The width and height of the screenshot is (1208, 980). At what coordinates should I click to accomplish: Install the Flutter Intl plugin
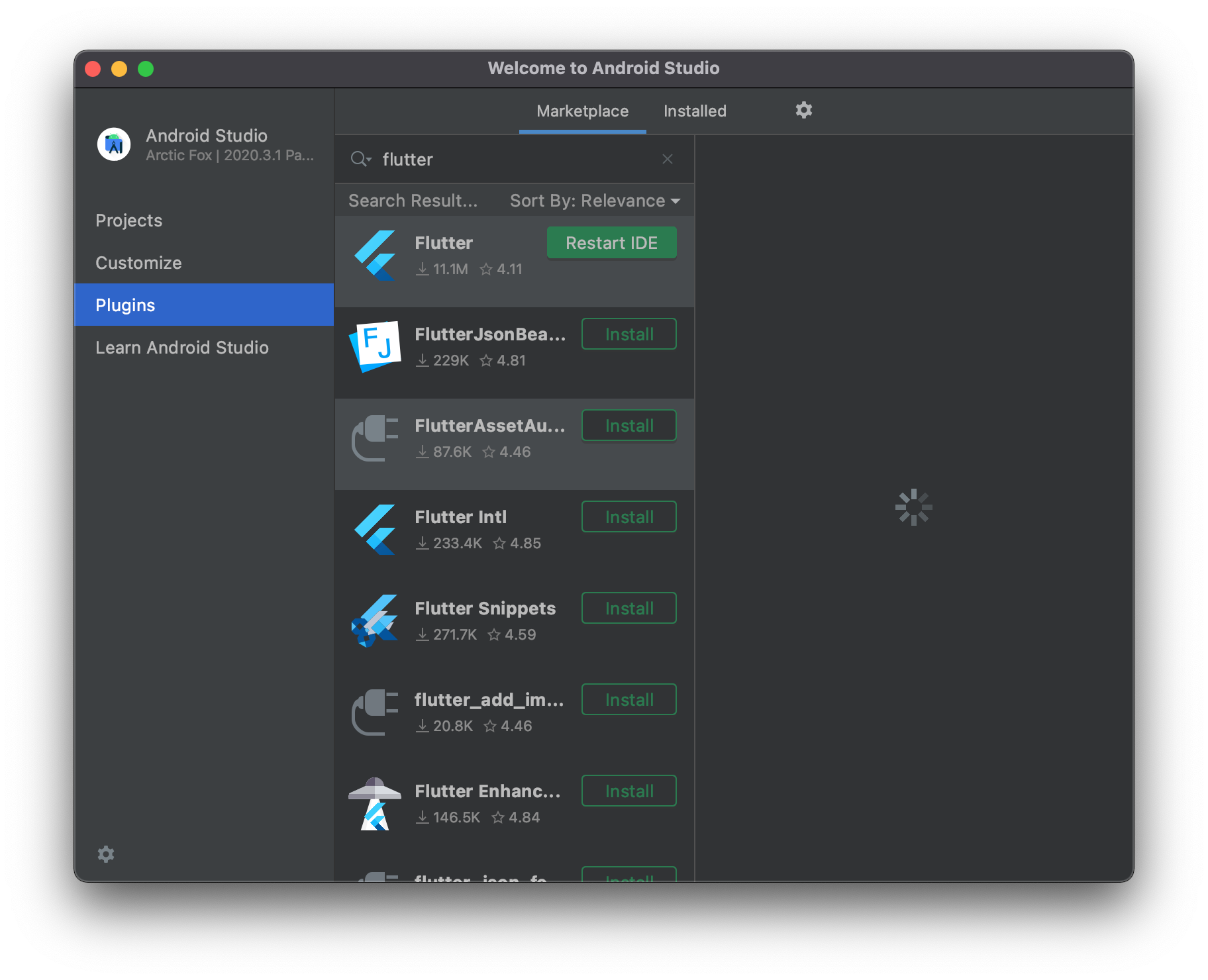(629, 517)
